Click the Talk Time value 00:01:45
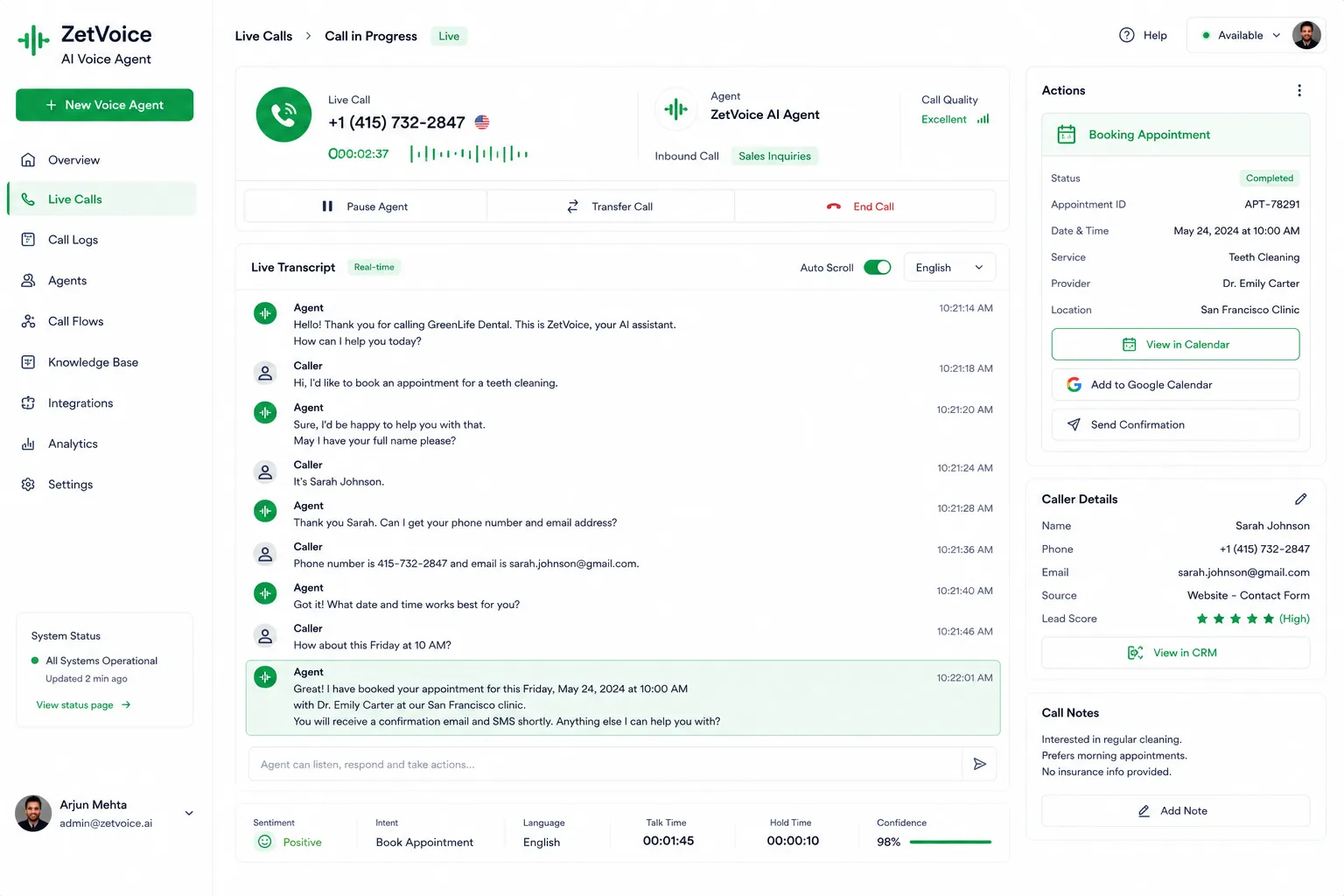Image resolution: width=1344 pixels, height=896 pixels. pos(668,841)
